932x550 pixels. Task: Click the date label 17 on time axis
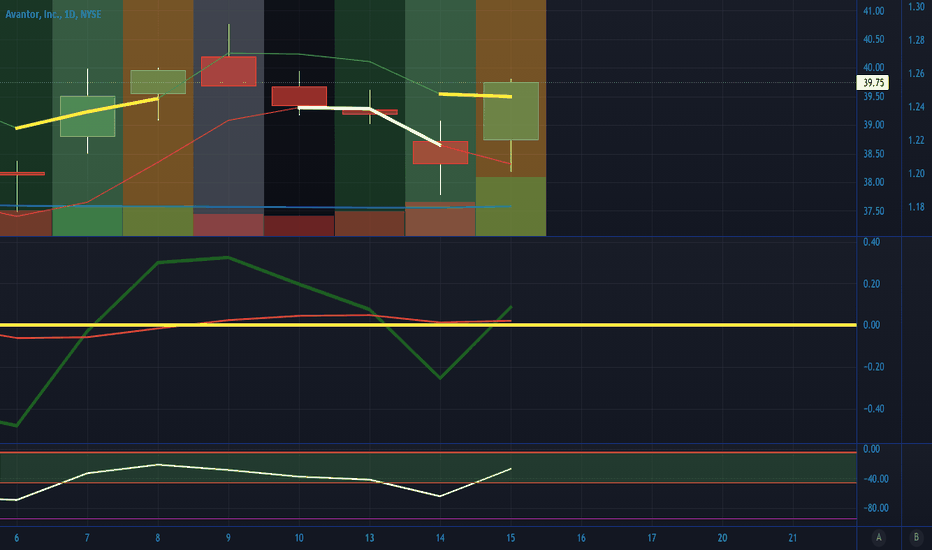click(x=651, y=538)
